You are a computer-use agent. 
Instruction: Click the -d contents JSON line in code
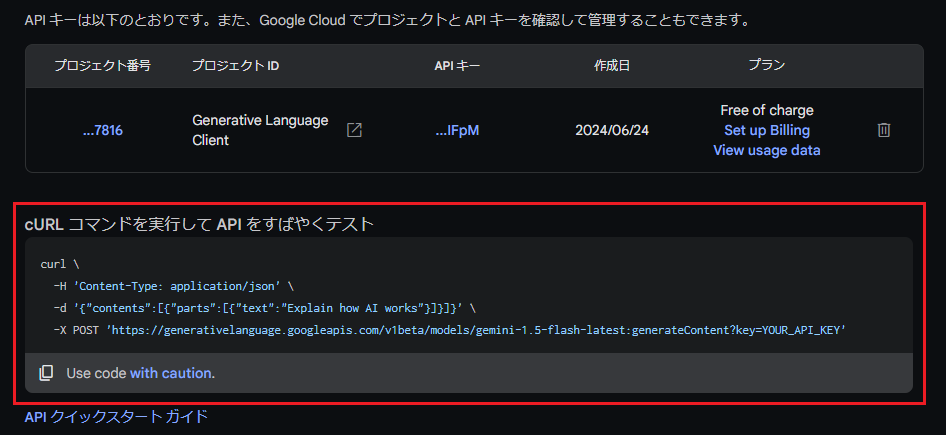click(264, 308)
